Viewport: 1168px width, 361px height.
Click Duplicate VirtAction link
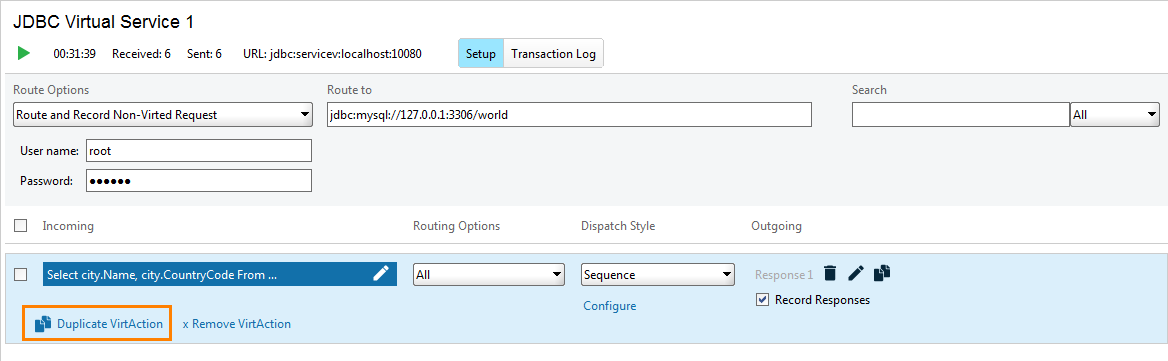(110, 324)
